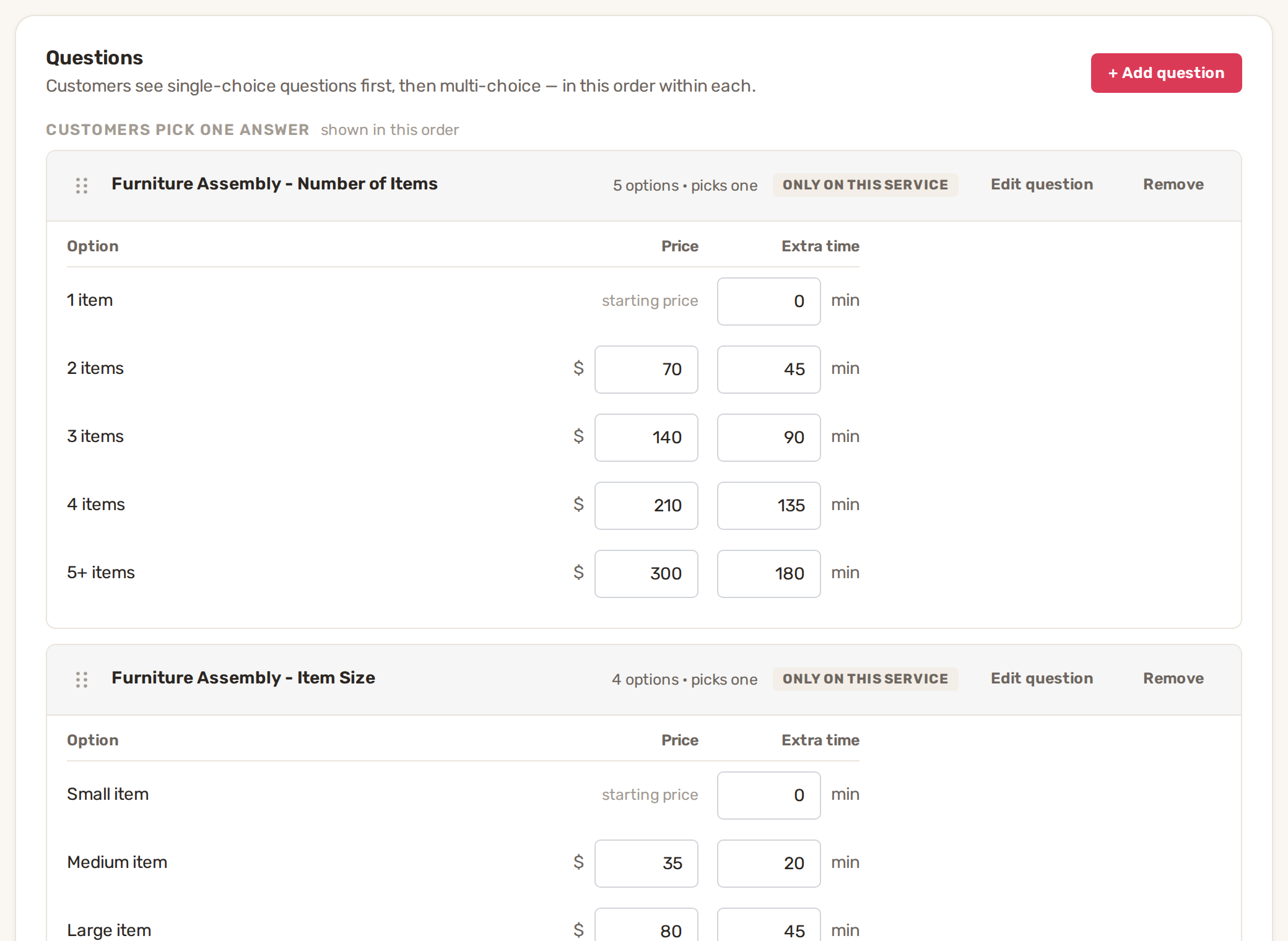Click the drag handle for Number of Items question
This screenshot has height=941, width=1288.
click(x=82, y=185)
